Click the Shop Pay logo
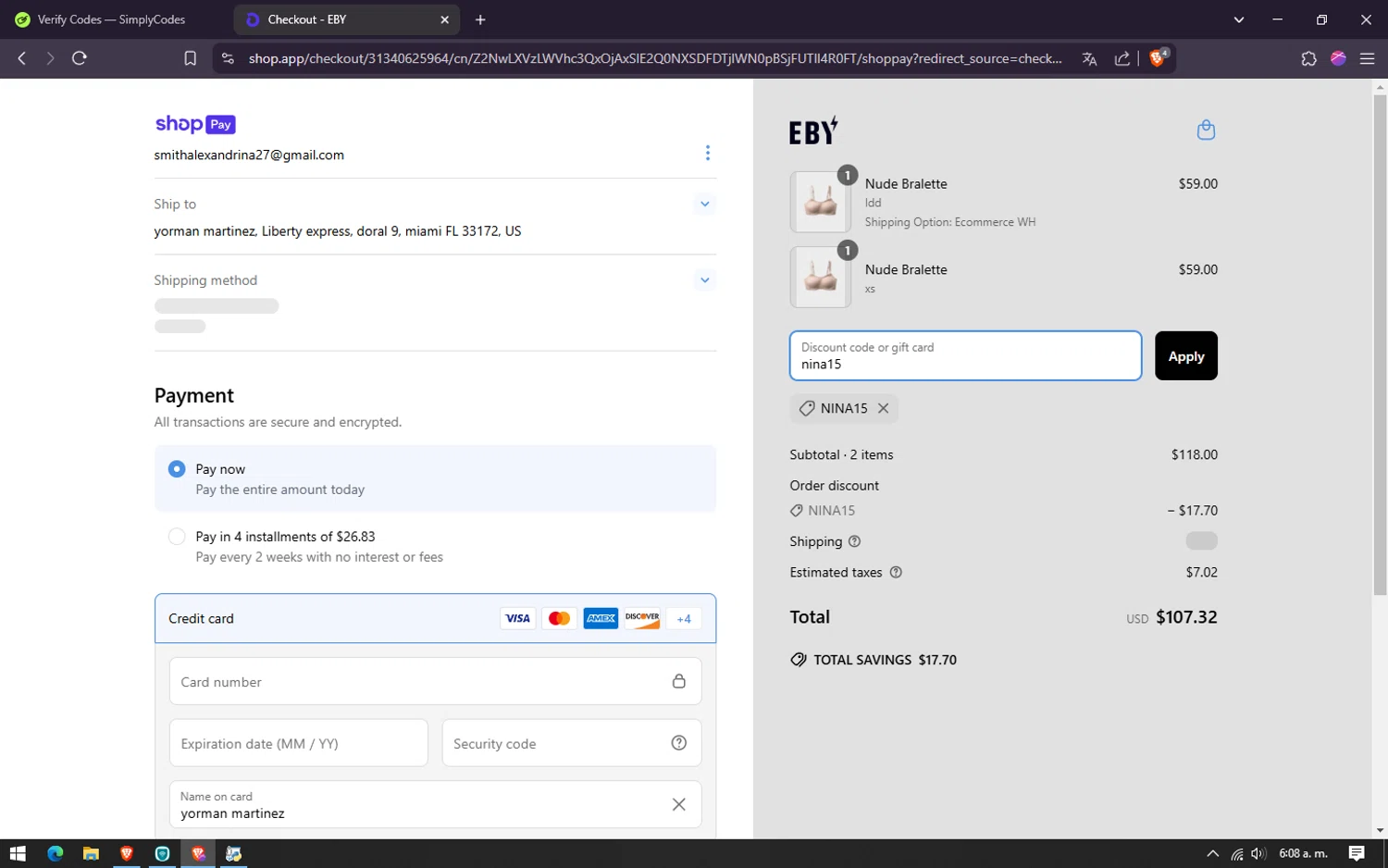1388x868 pixels. pos(195,124)
